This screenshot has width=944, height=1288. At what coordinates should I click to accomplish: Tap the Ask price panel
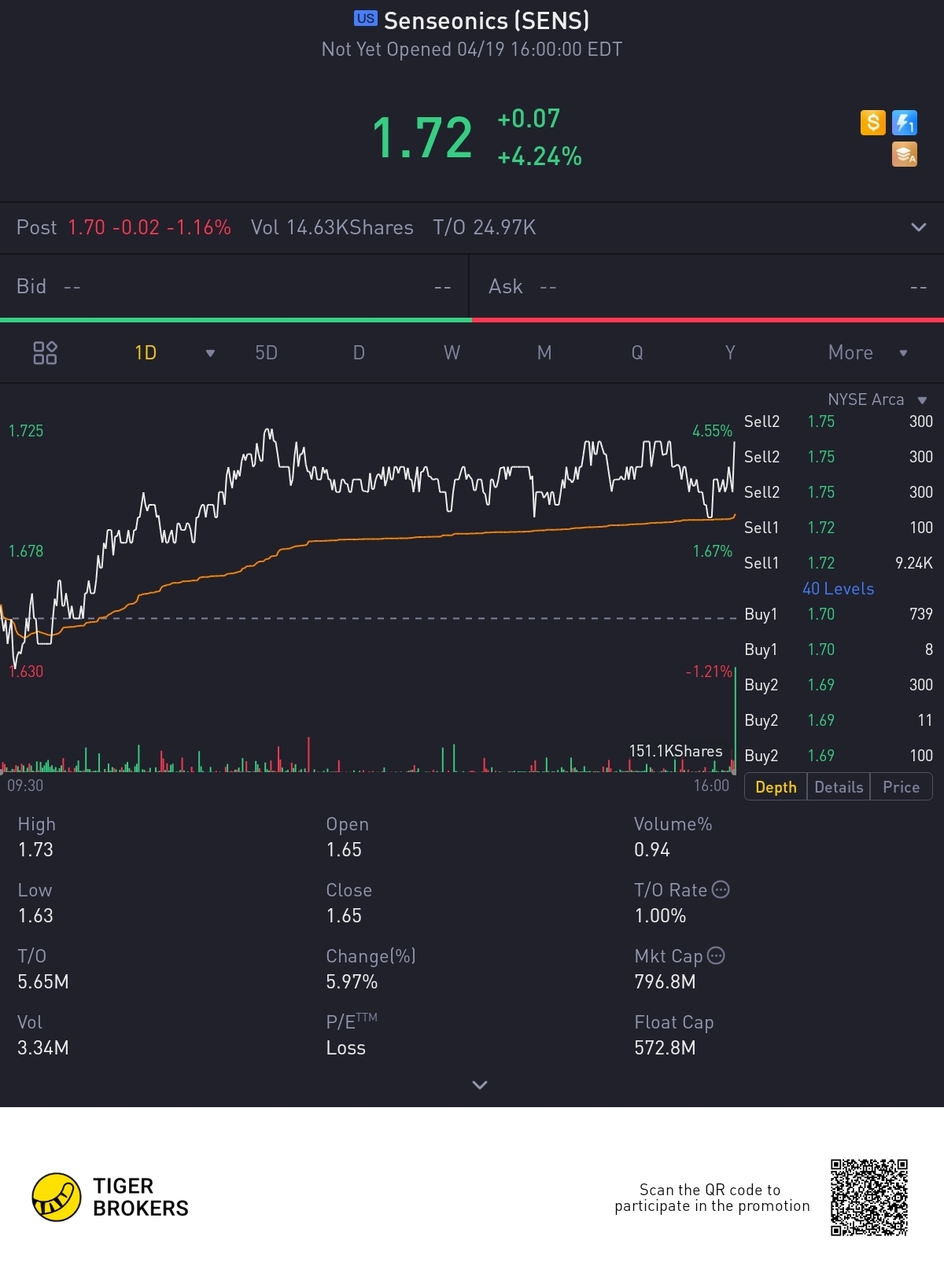click(707, 287)
